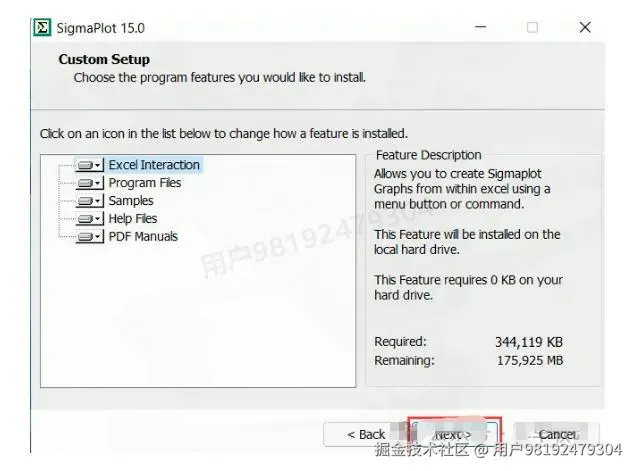Close the SigmaPlot 15.0 setup window
This screenshot has width=635, height=471.
click(585, 27)
